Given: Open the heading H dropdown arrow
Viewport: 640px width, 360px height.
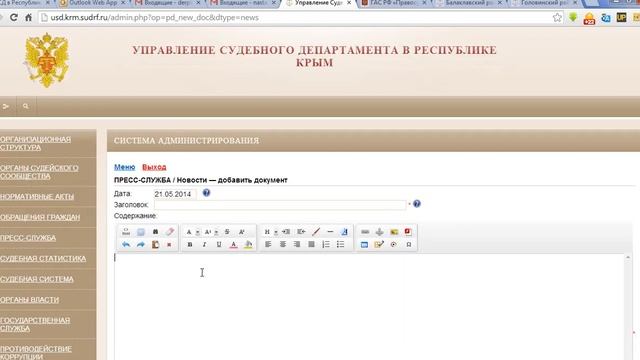Looking at the screenshot, I should click(276, 232).
